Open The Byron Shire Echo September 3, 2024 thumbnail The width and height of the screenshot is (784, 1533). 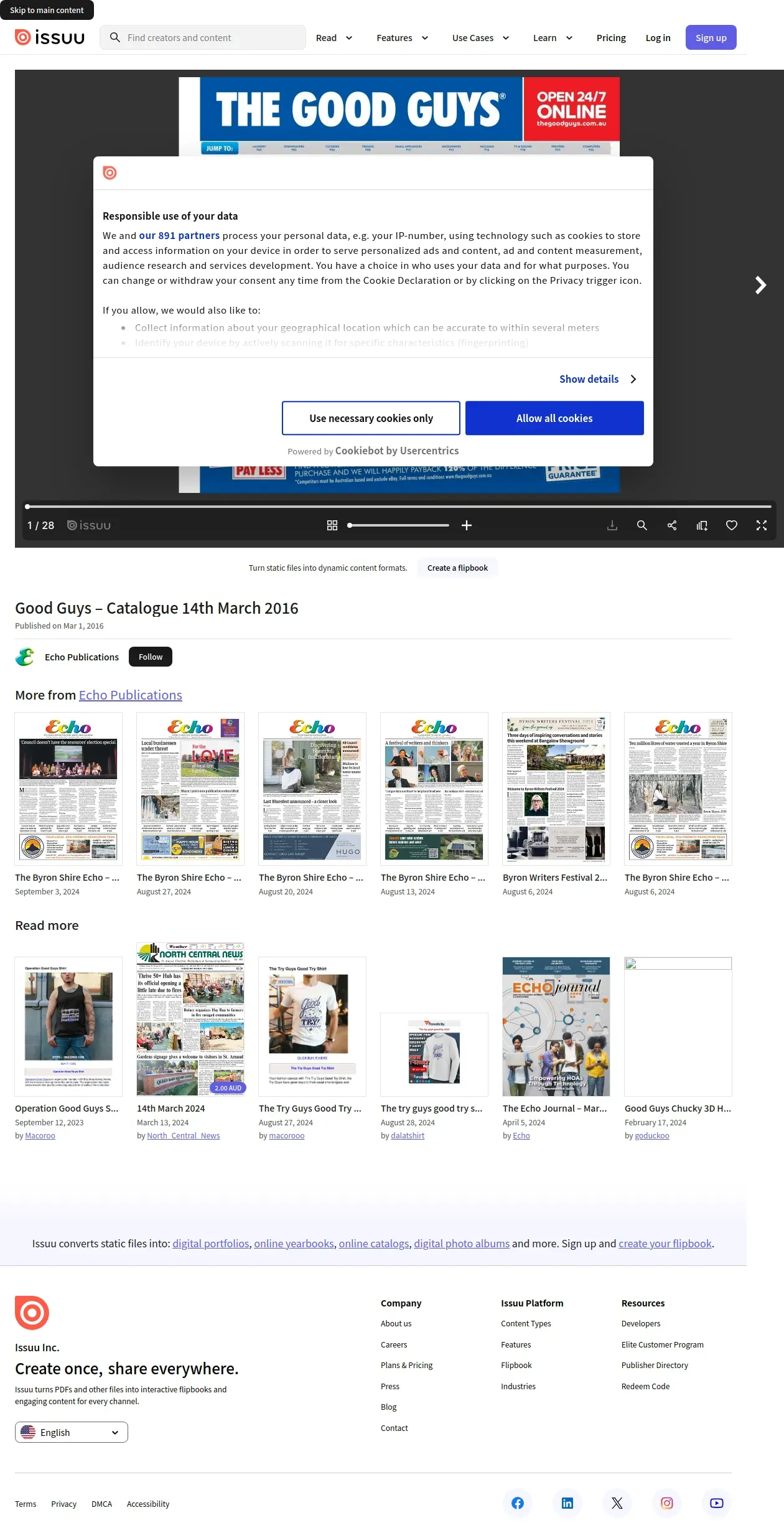pyautogui.click(x=68, y=789)
